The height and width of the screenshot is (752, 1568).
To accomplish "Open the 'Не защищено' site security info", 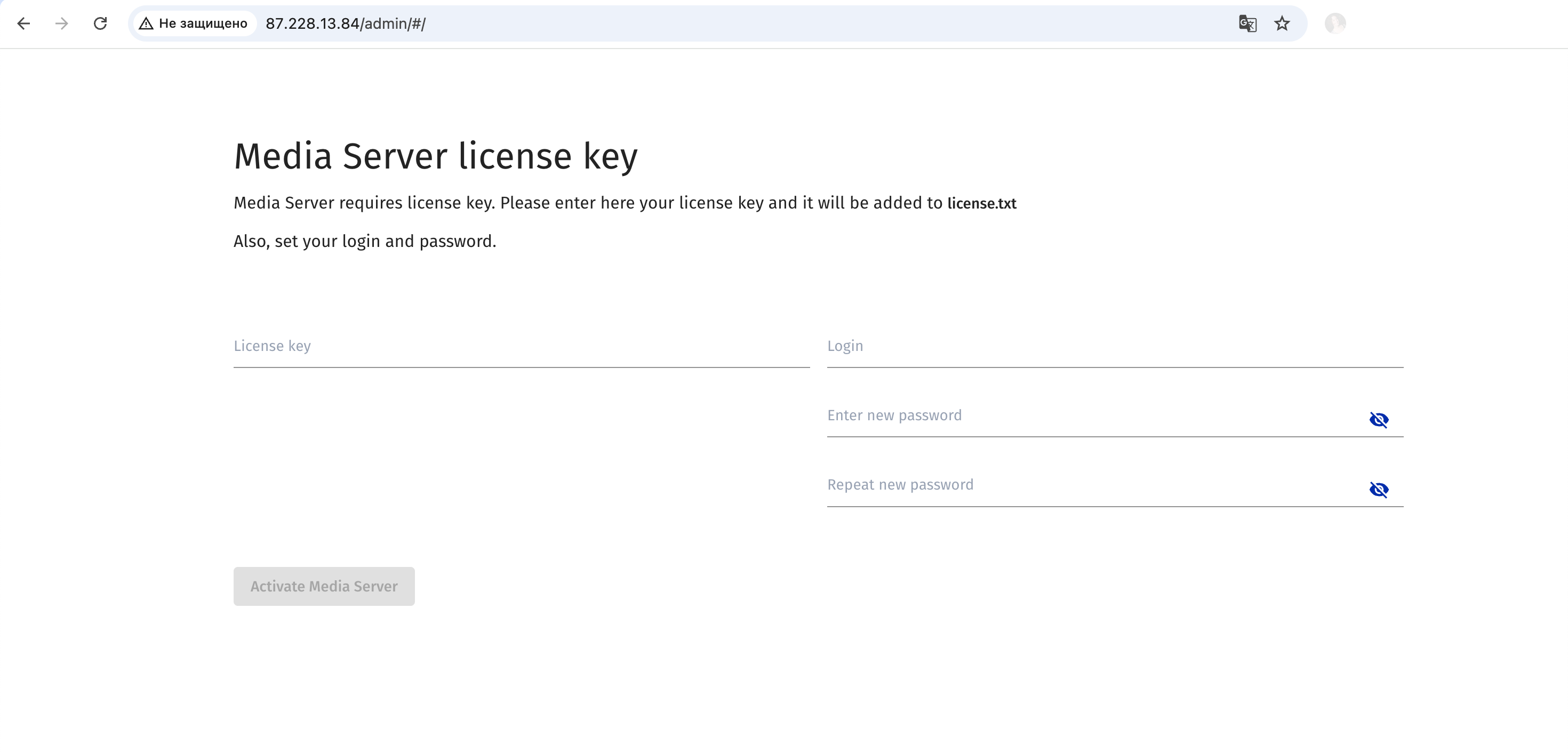I will (x=194, y=23).
